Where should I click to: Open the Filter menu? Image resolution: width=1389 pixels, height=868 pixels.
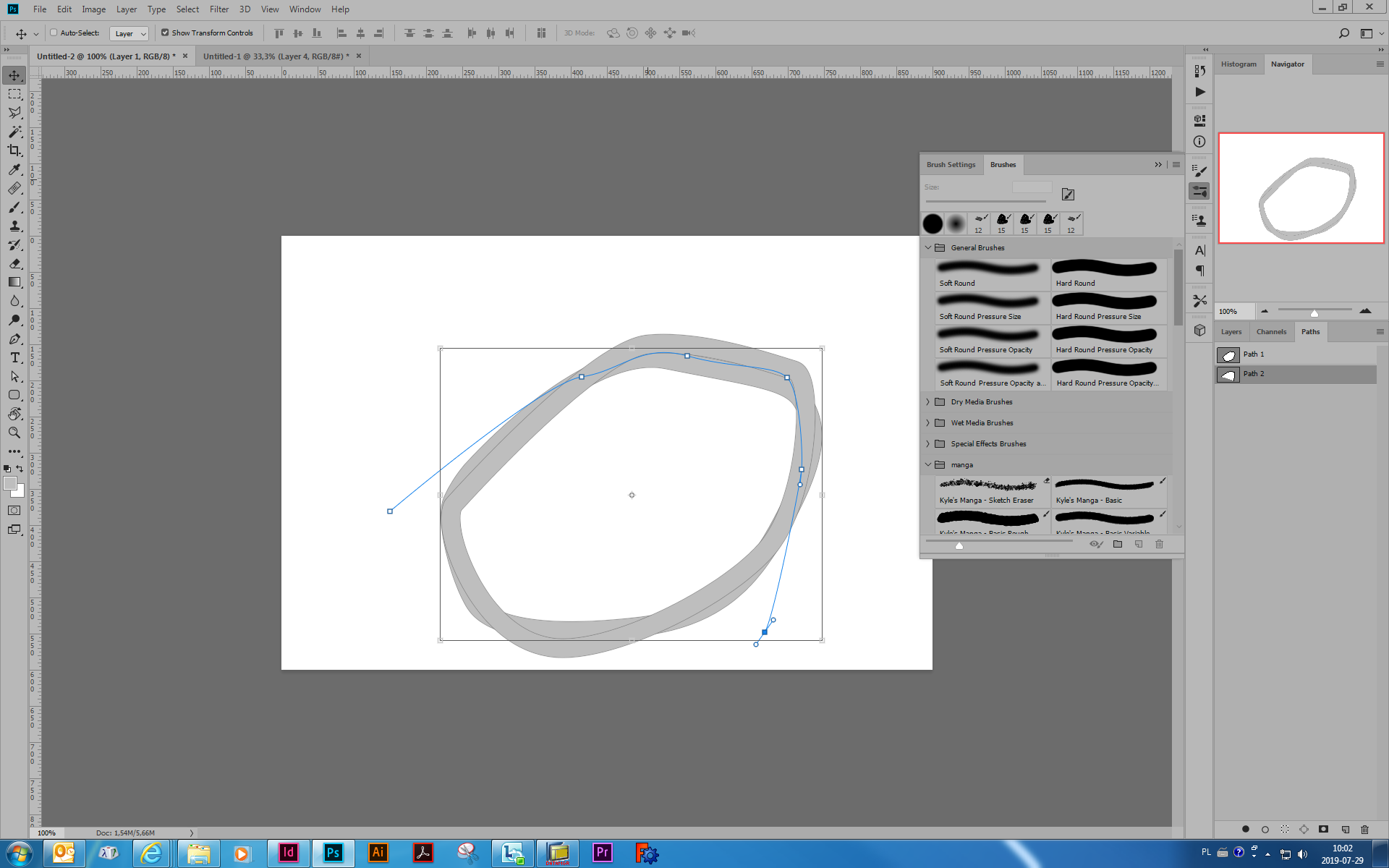click(219, 9)
